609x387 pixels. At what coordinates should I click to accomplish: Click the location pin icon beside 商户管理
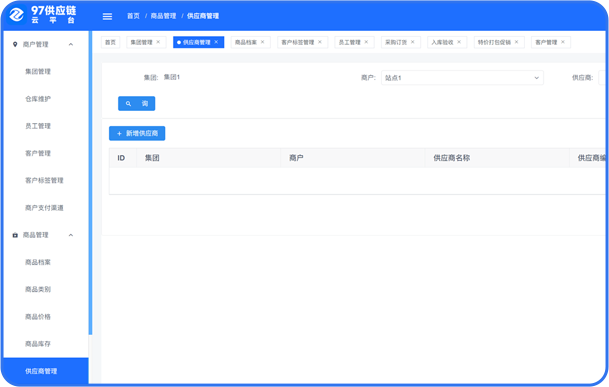click(x=15, y=44)
